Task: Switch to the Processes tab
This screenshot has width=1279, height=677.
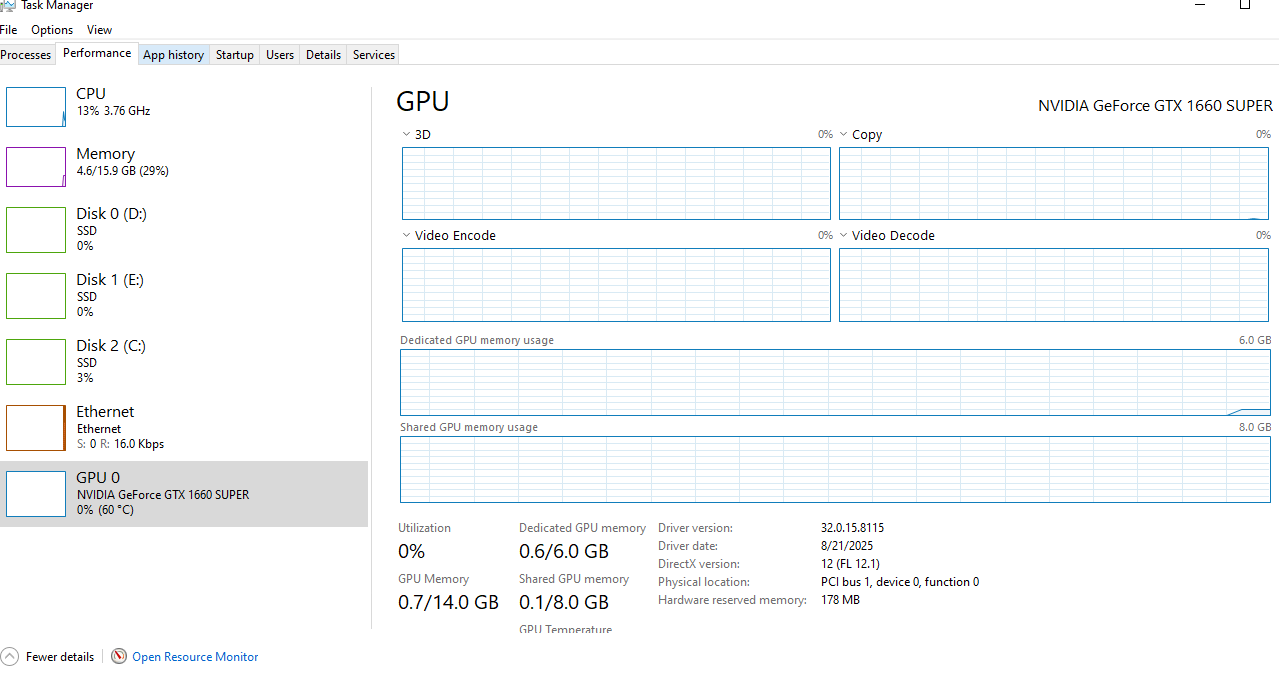Action: tap(26, 55)
